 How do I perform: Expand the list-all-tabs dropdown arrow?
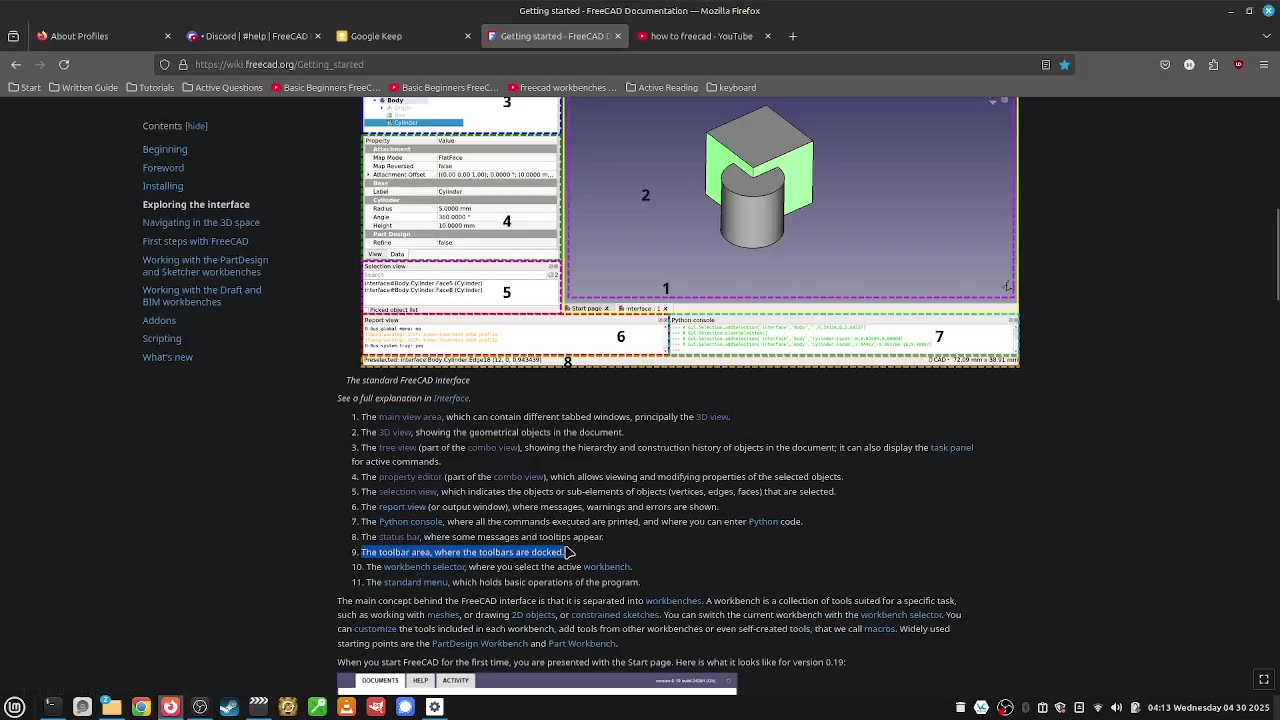click(x=1267, y=36)
